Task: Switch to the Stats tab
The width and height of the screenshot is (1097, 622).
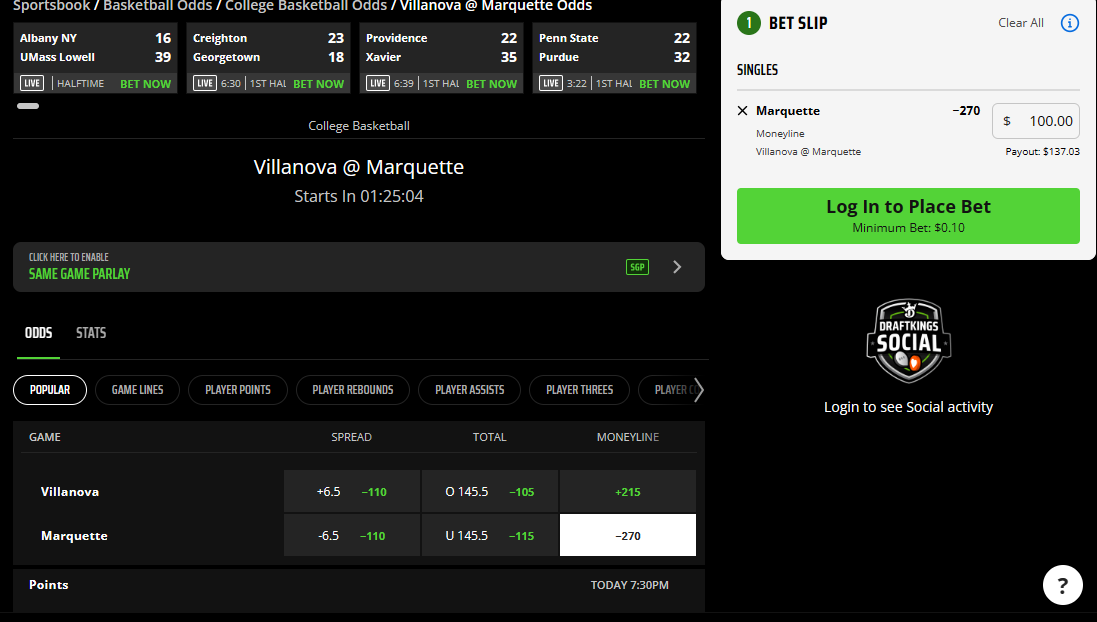Action: pyautogui.click(x=91, y=333)
